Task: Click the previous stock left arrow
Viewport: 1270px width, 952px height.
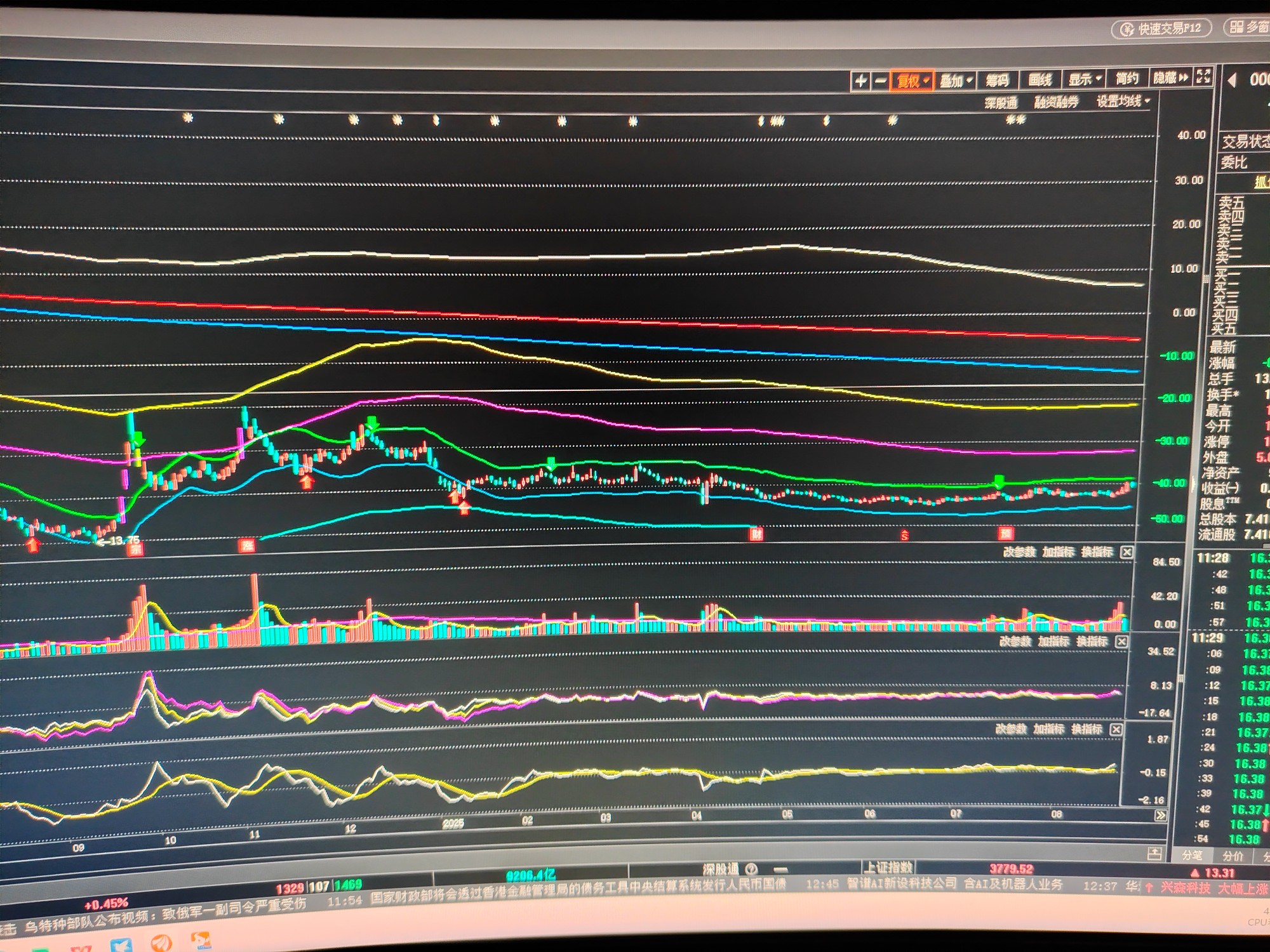Action: (x=1233, y=80)
